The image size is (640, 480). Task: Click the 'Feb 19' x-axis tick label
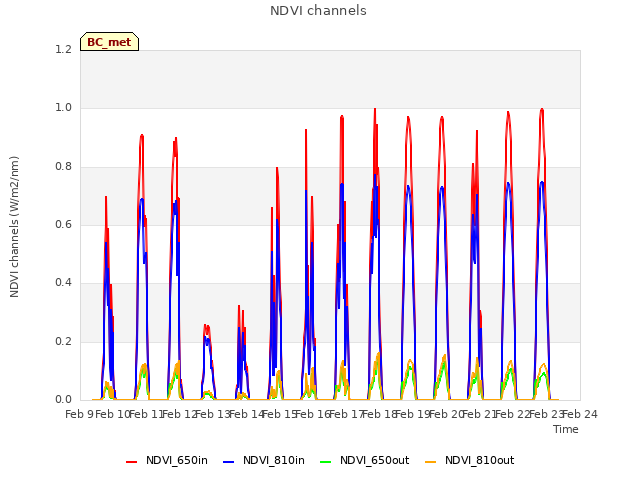pyautogui.click(x=413, y=414)
